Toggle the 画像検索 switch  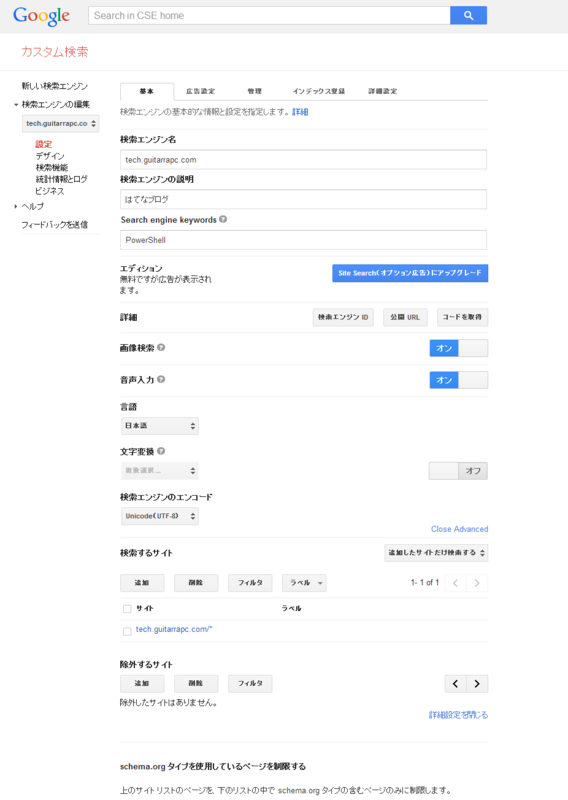(459, 348)
